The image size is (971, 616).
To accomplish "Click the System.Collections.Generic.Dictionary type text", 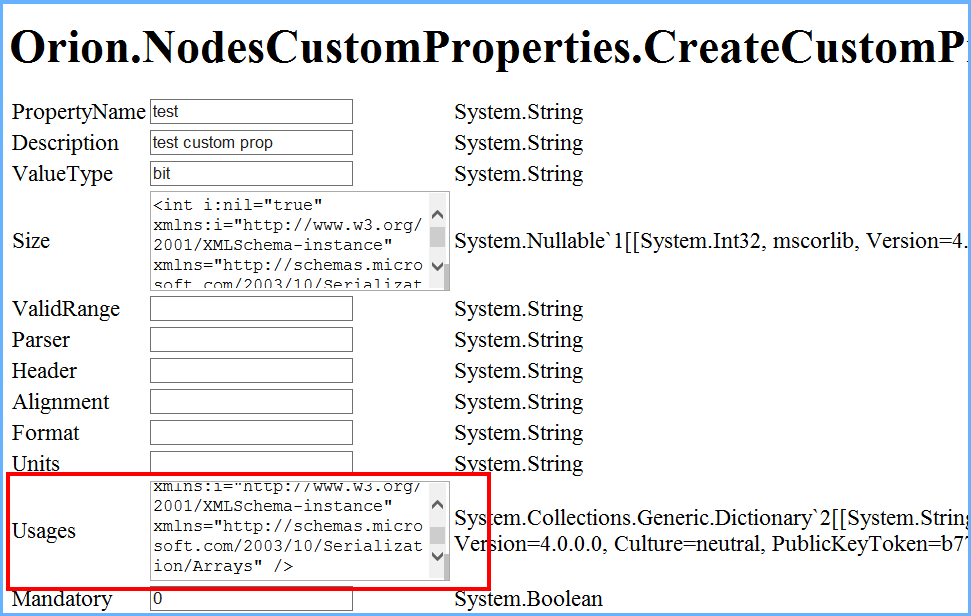I will click(x=711, y=531).
